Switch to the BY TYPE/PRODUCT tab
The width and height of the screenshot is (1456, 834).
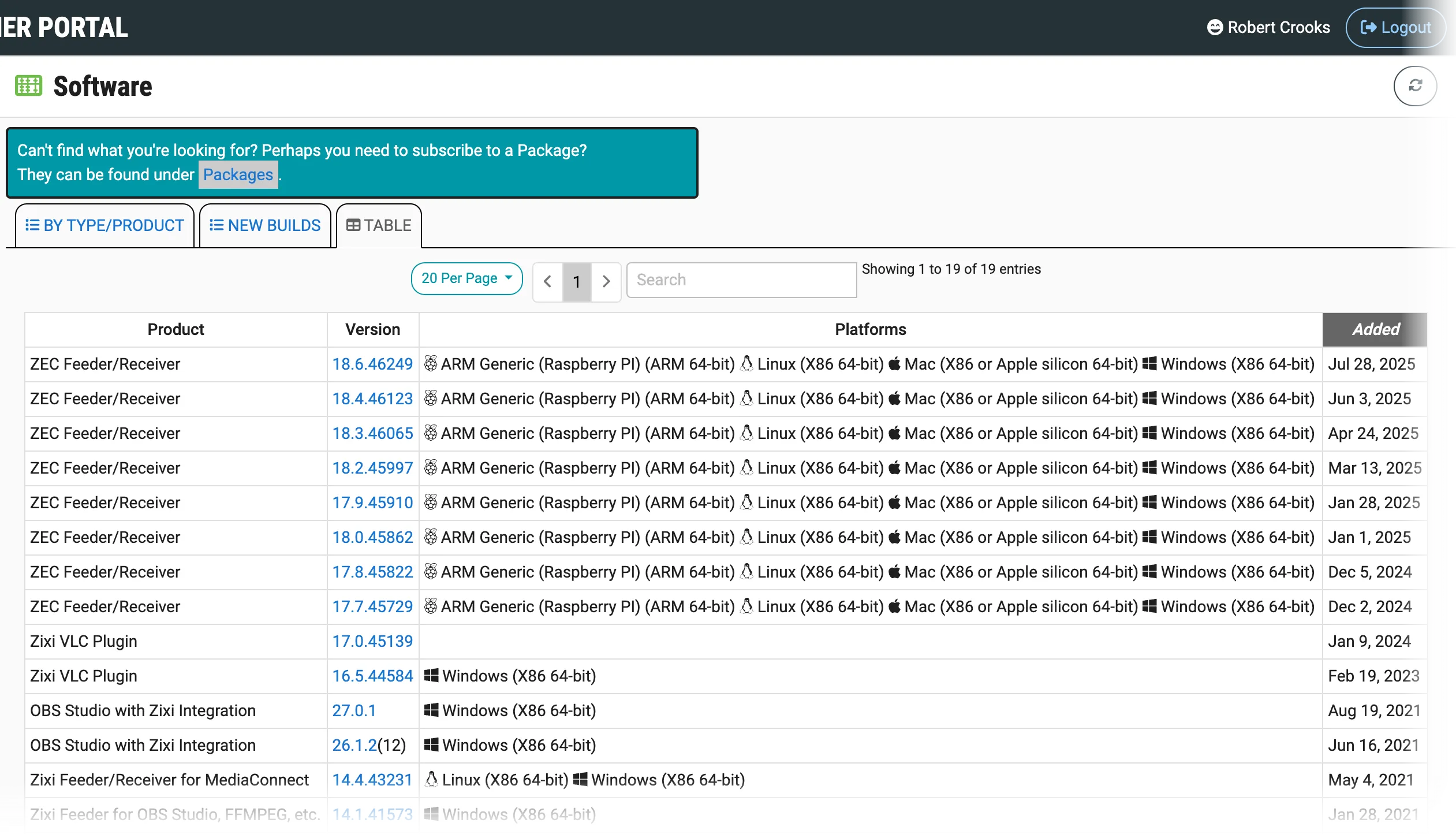104,225
